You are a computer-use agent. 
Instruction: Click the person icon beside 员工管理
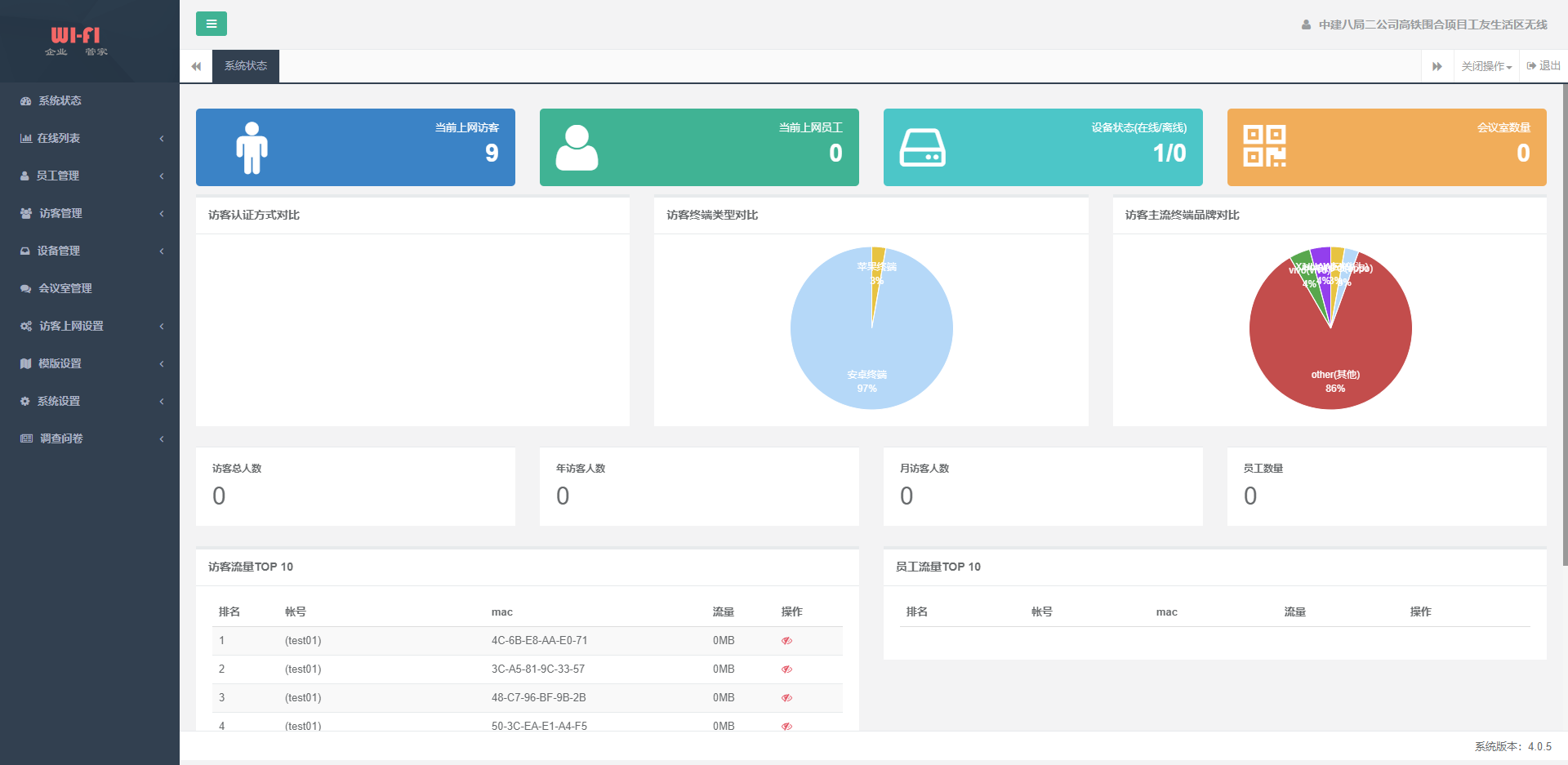click(x=24, y=176)
